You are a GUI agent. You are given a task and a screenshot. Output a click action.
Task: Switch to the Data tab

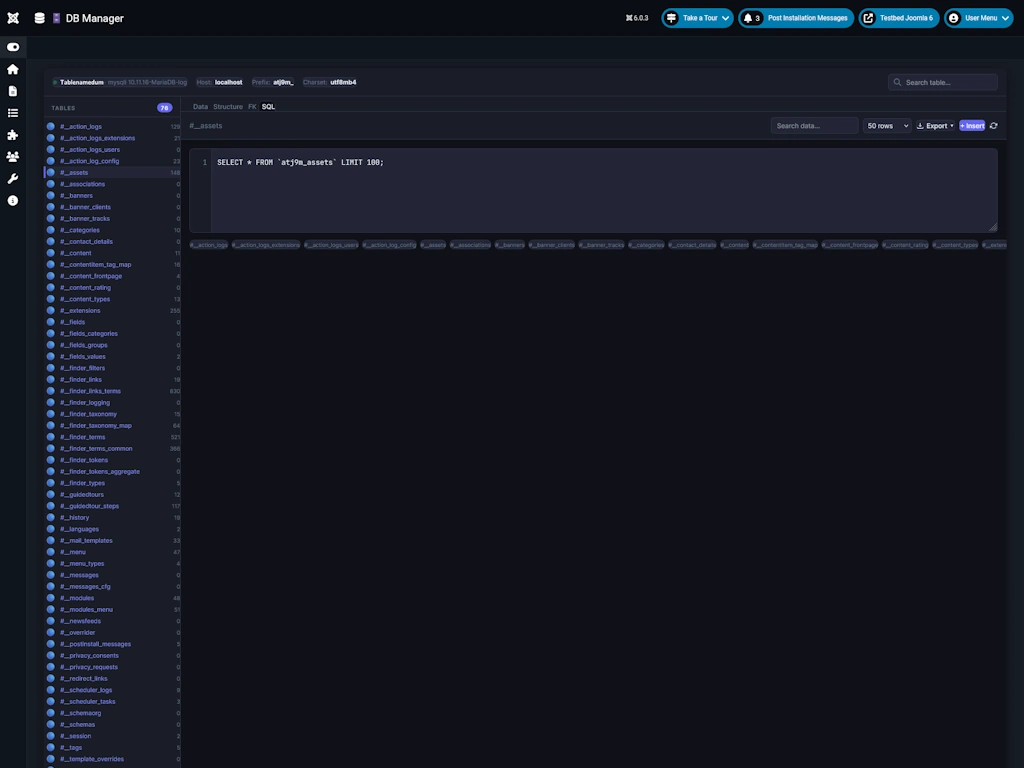pyautogui.click(x=200, y=106)
